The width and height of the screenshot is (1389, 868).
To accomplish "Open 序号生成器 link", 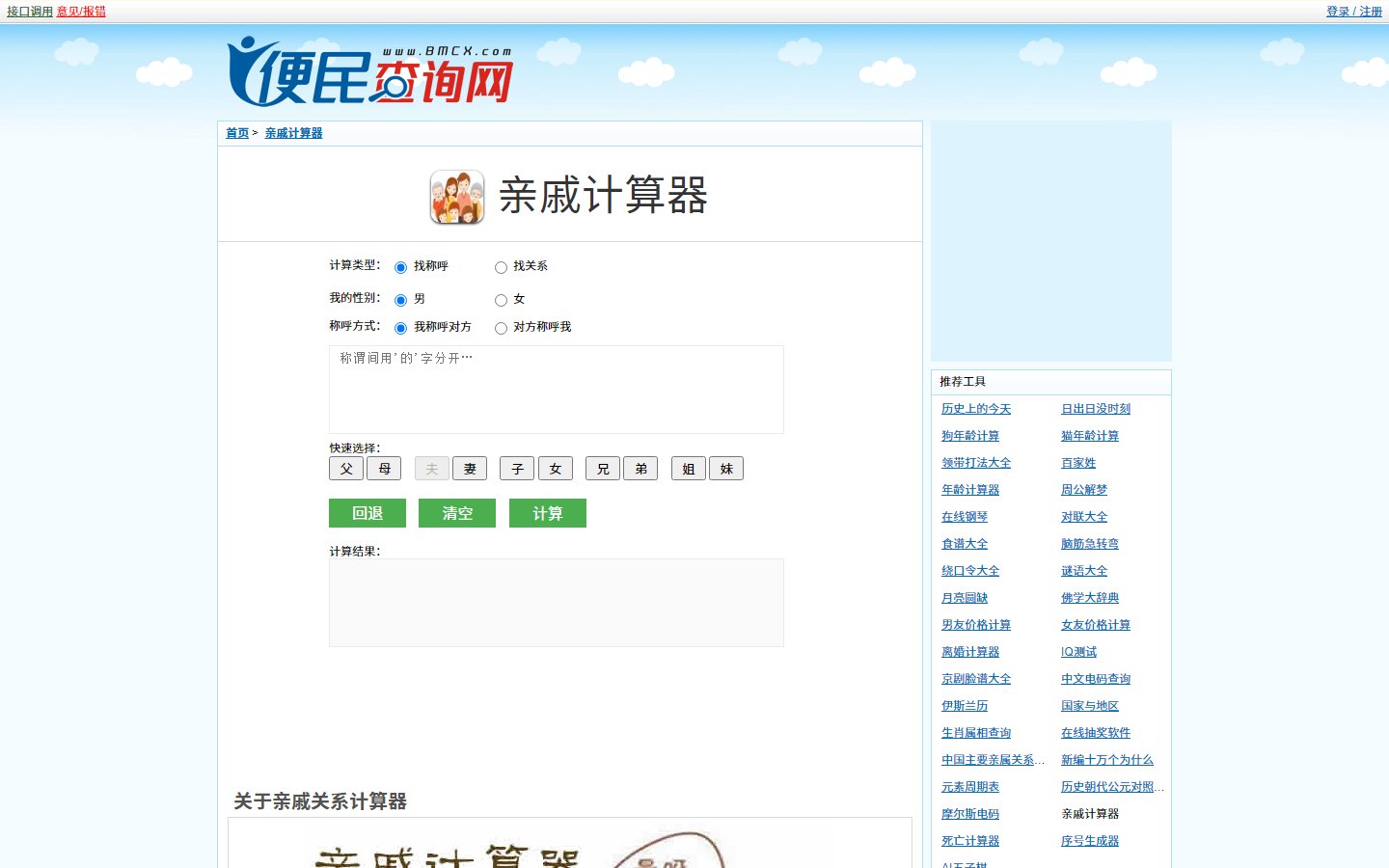I will click(x=1090, y=841).
